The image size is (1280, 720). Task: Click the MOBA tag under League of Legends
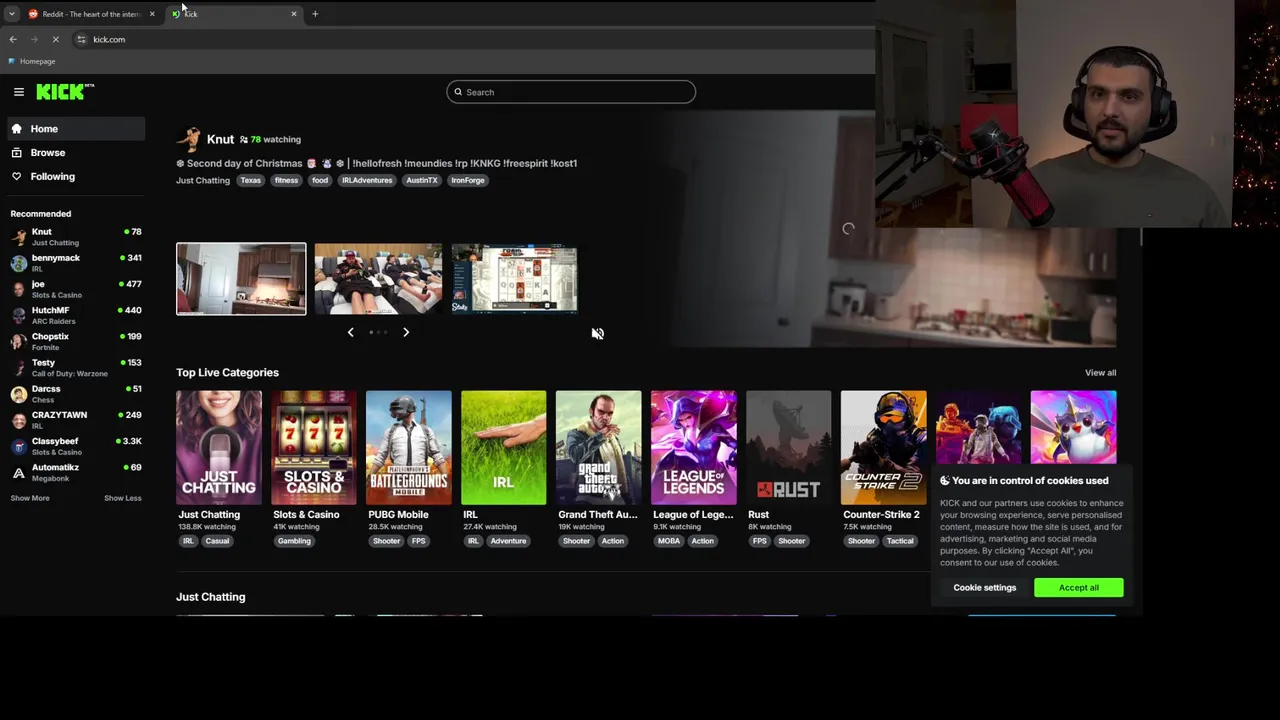point(669,541)
